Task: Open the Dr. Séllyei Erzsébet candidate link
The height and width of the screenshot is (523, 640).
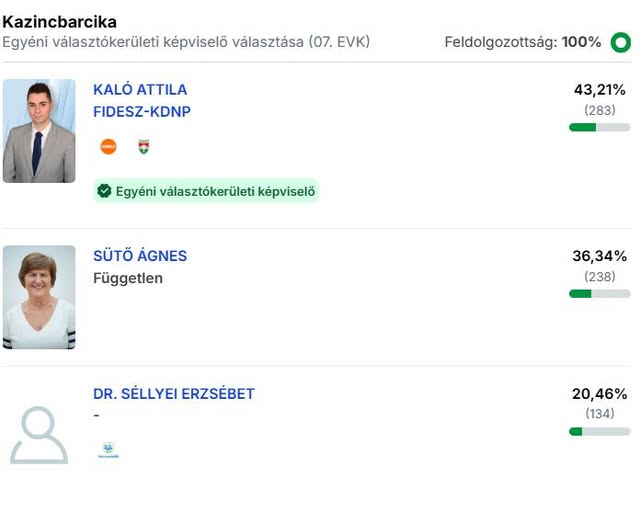Action: tap(174, 394)
